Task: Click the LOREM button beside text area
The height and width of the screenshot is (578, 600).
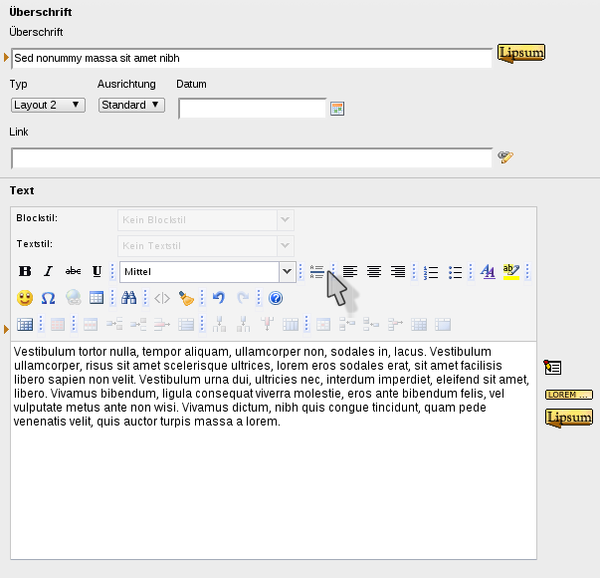Action: click(x=568, y=395)
